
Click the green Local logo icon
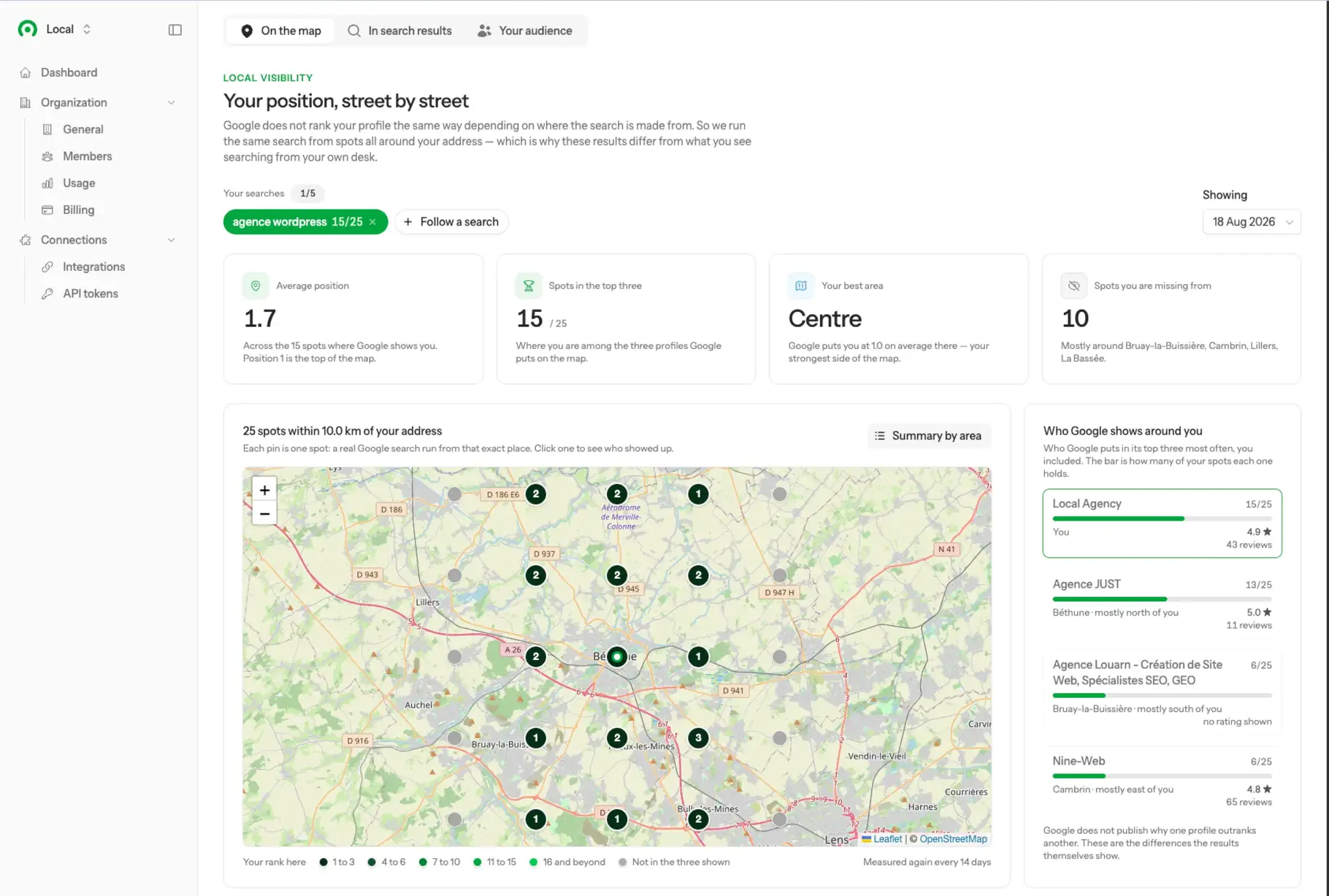pyautogui.click(x=28, y=29)
